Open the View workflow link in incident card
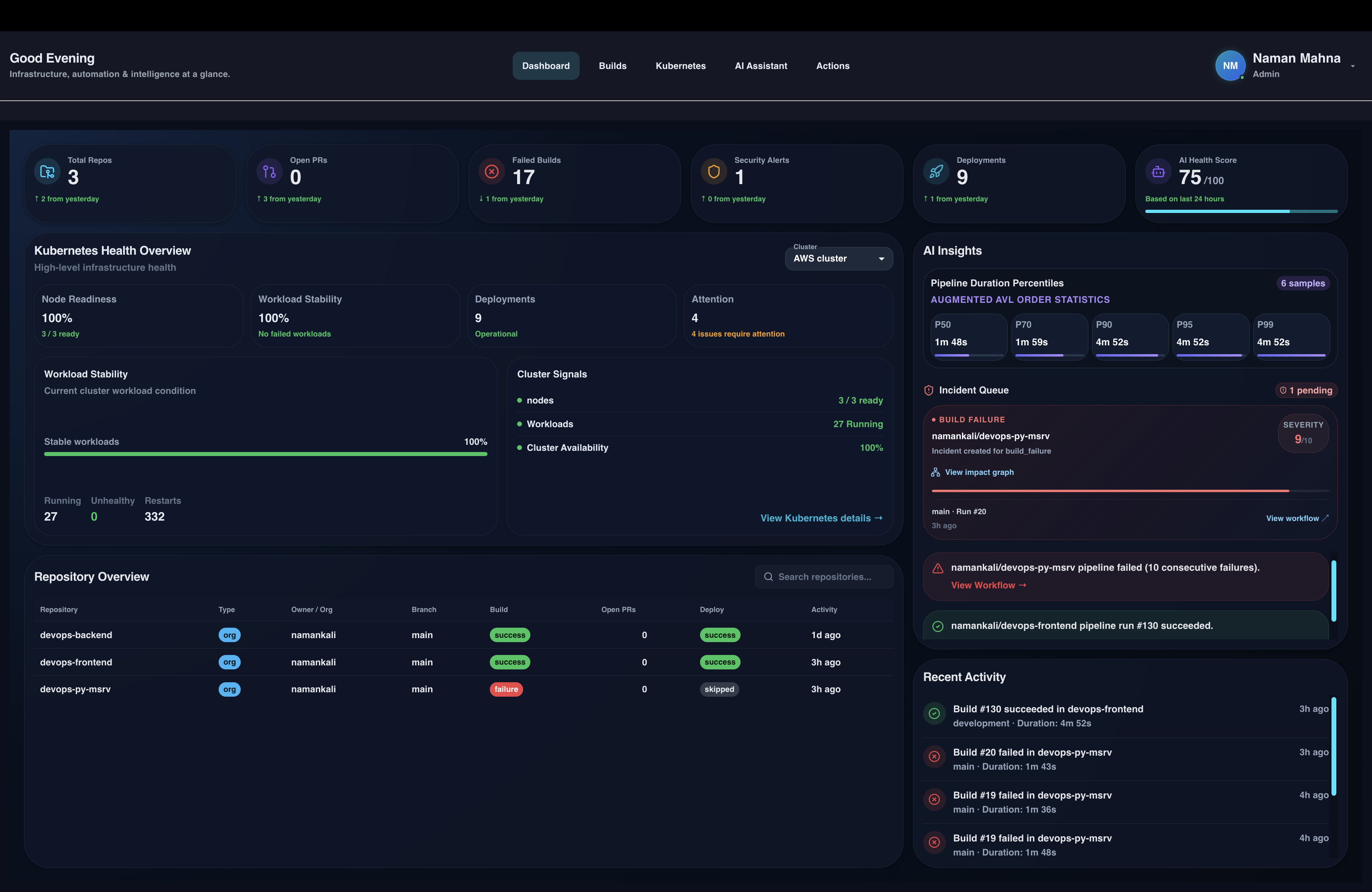1372x892 pixels. pyautogui.click(x=1297, y=518)
